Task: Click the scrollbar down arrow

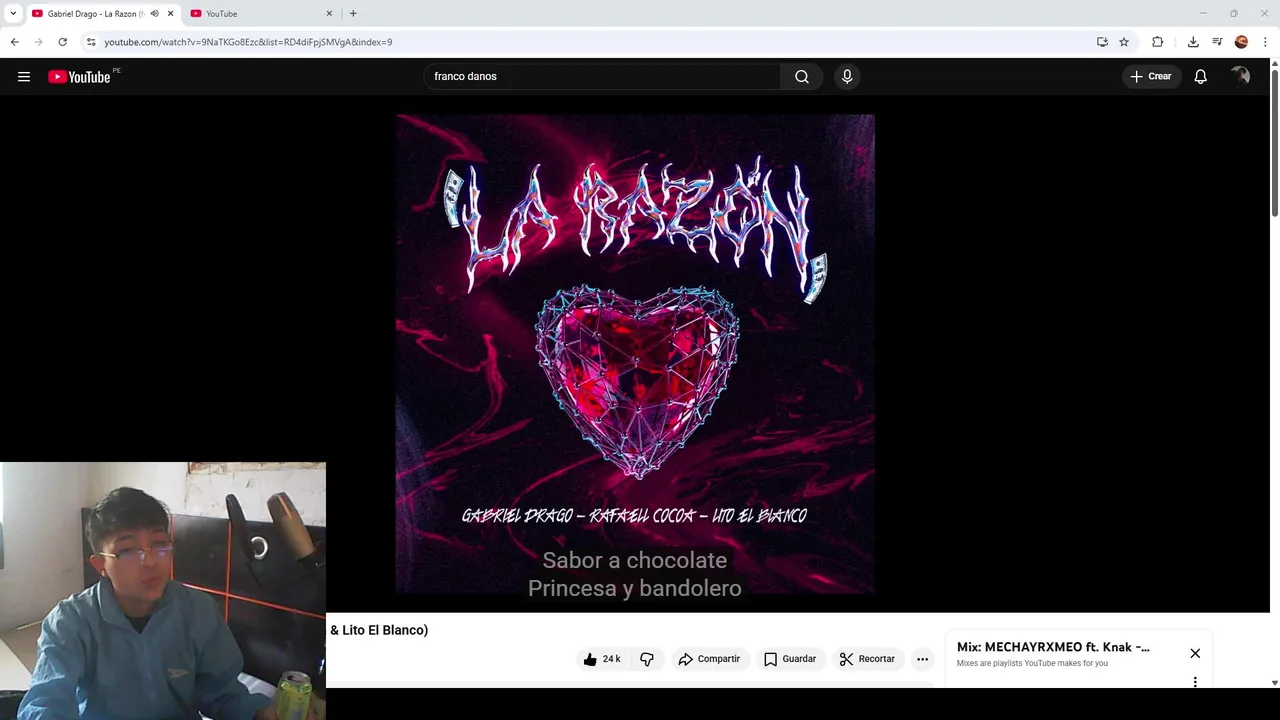Action: pyautogui.click(x=1275, y=683)
